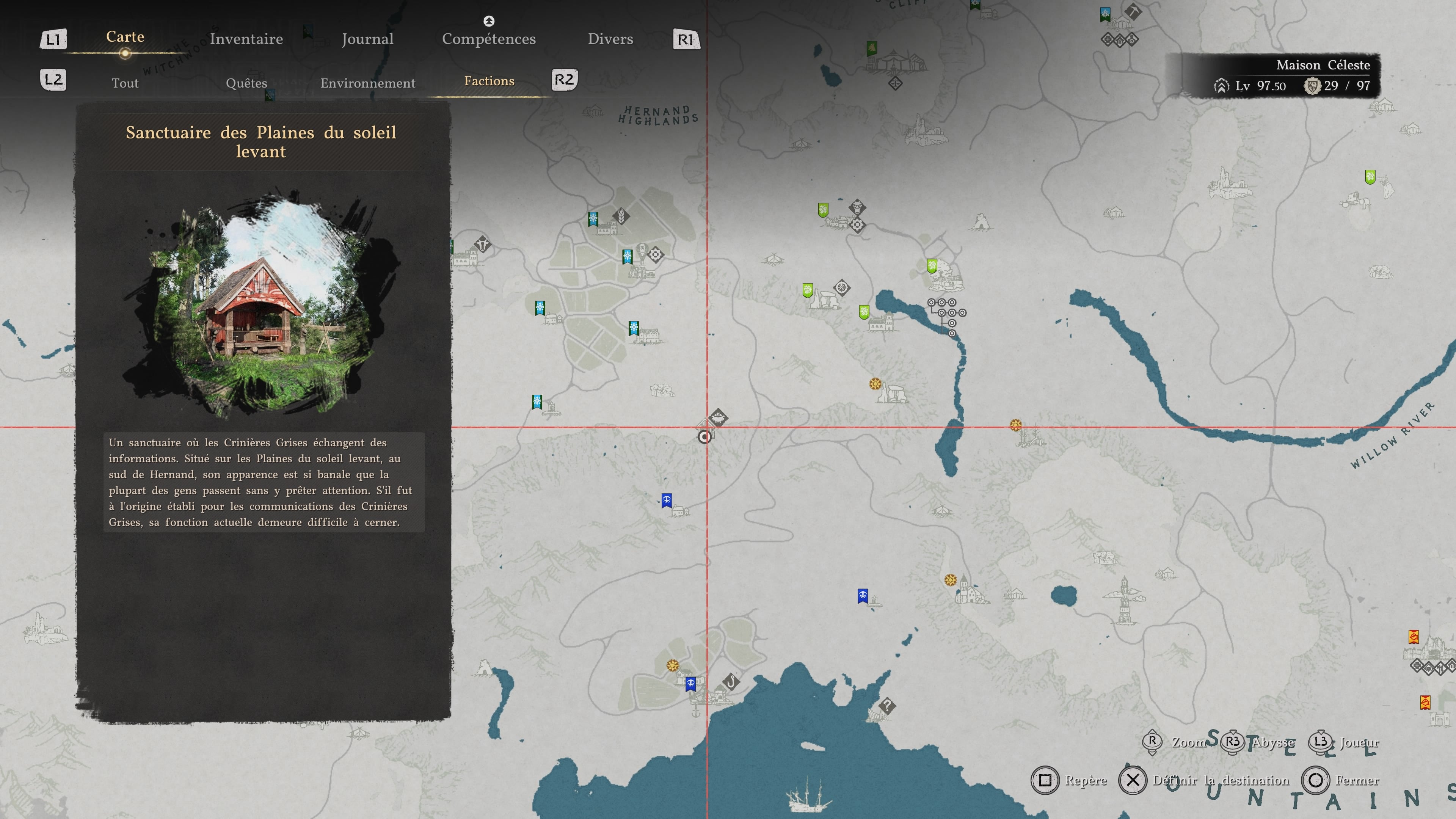Click the '29 / 97' counter
1456x819 pixels.
(1347, 86)
